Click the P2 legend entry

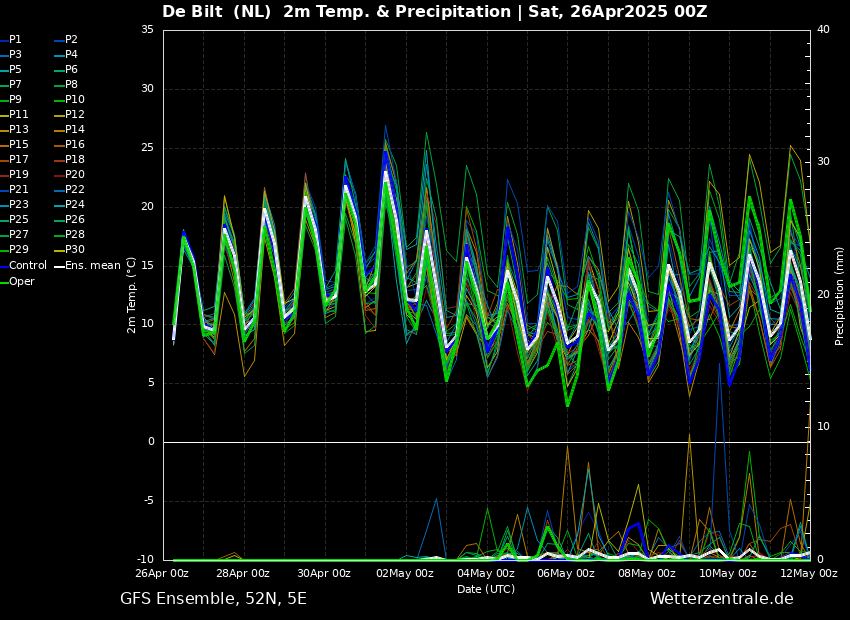67,40
